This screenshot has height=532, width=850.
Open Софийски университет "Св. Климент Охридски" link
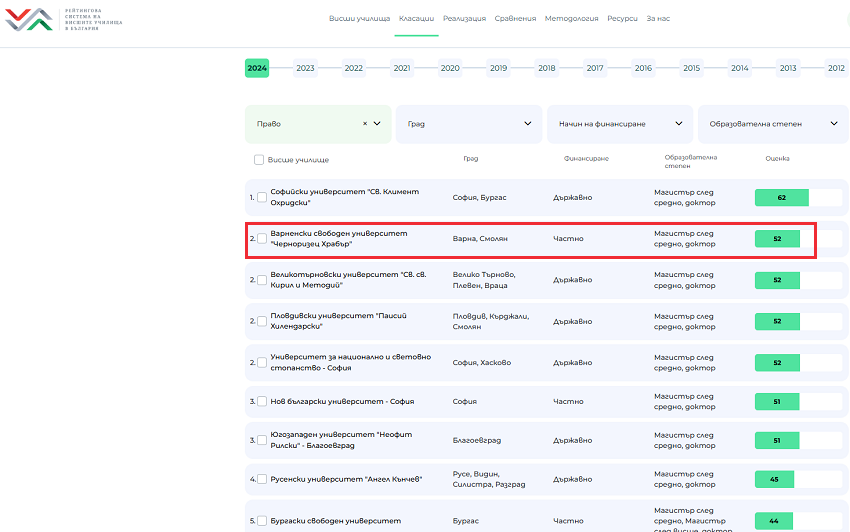[345, 197]
